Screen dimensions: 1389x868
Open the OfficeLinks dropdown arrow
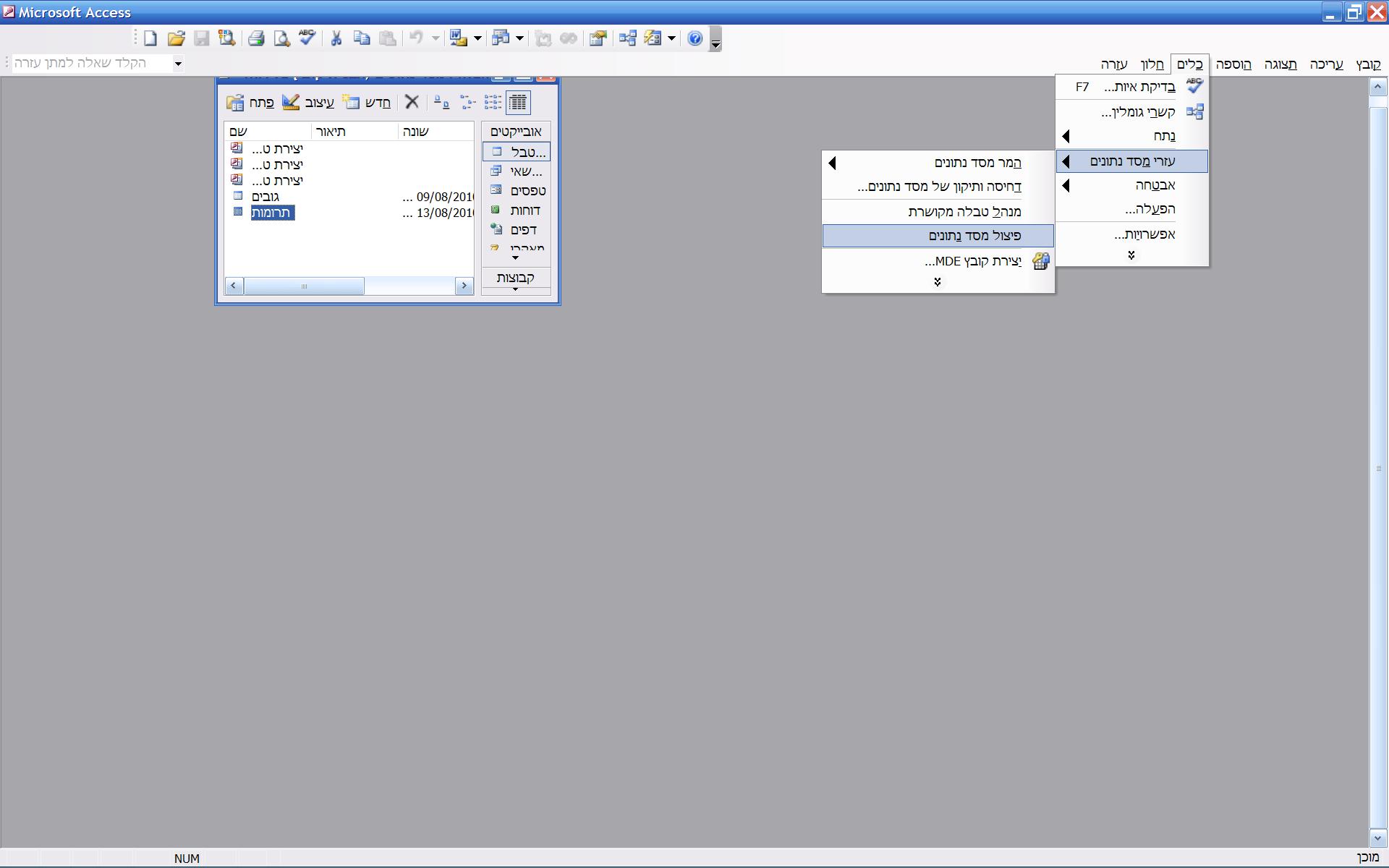click(x=477, y=38)
